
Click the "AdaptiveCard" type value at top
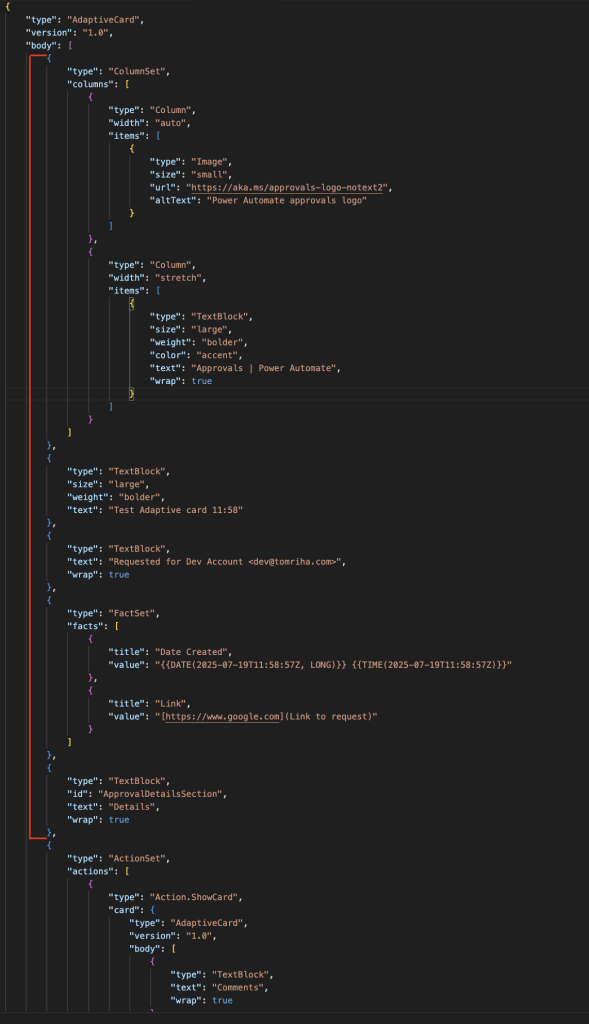[x=104, y=20]
